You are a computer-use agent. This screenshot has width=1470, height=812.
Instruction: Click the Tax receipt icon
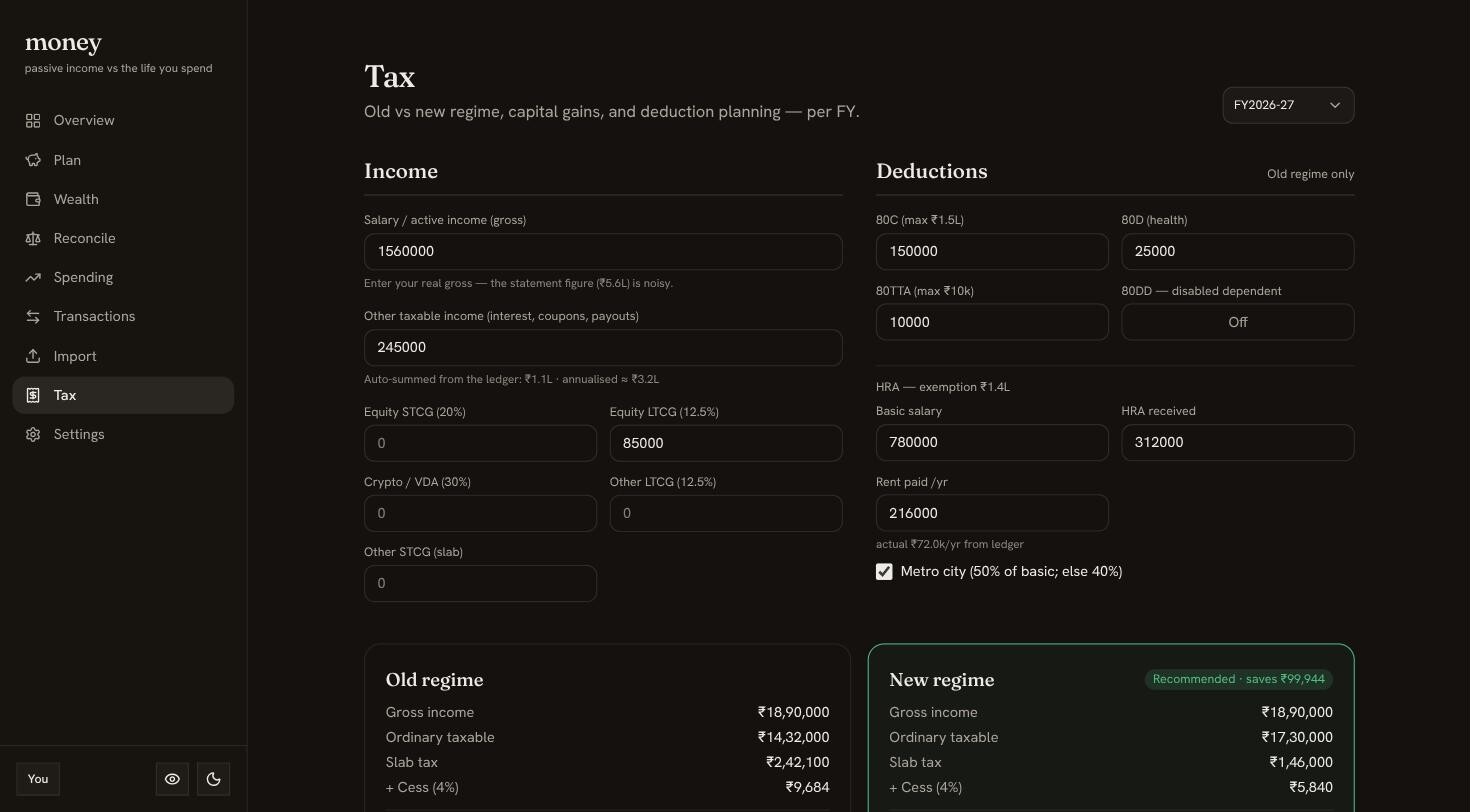[x=33, y=395]
